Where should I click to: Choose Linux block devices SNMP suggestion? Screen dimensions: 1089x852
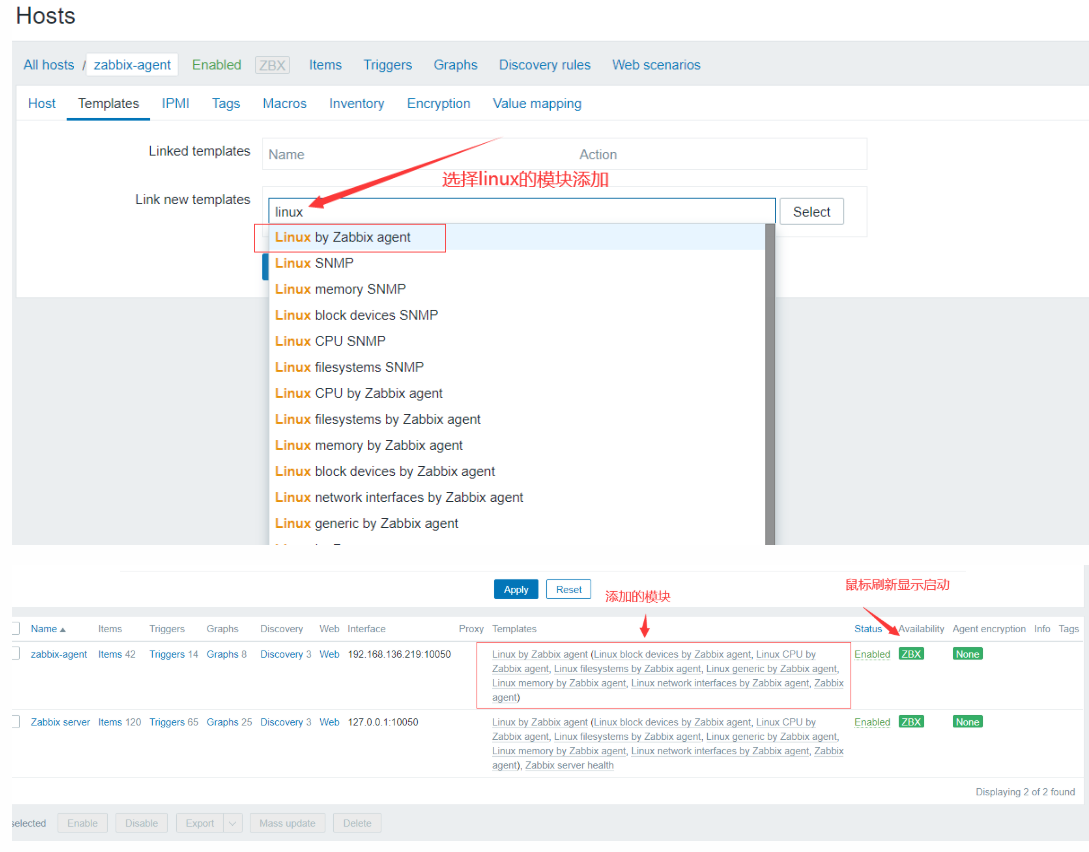tap(517, 315)
